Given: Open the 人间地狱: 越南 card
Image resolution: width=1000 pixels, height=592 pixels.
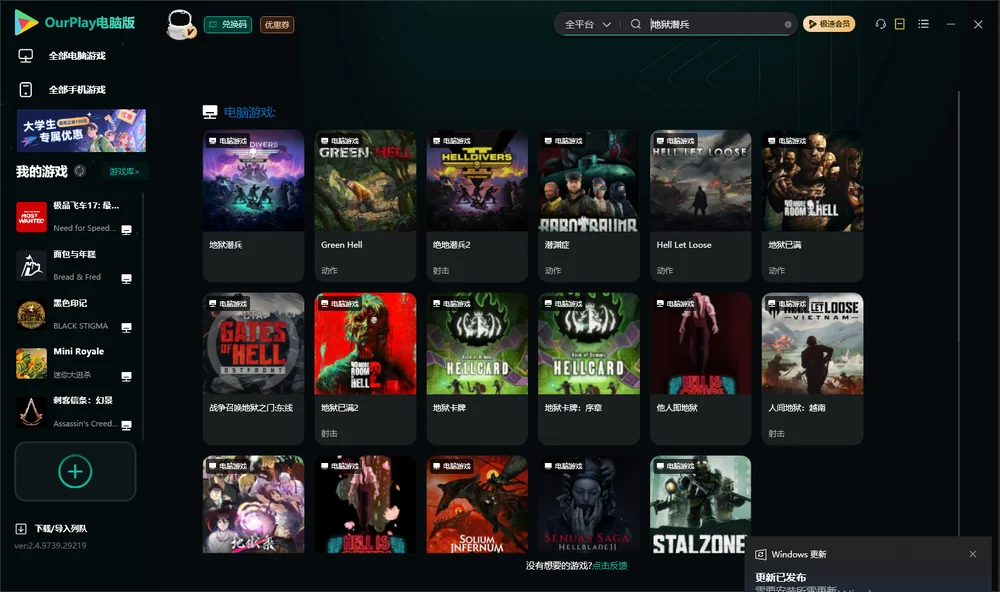Looking at the screenshot, I should coord(812,369).
